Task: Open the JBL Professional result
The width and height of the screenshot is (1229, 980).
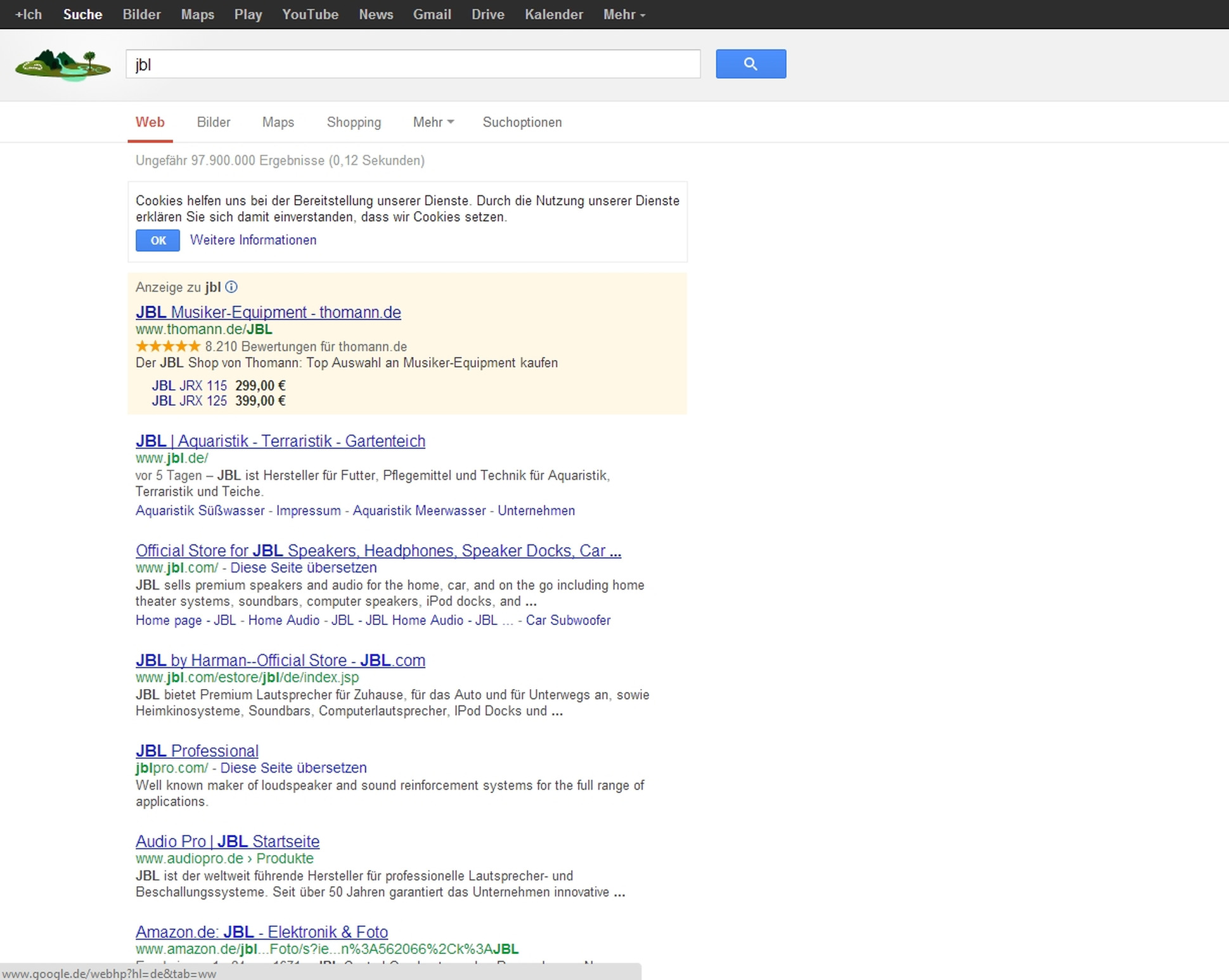Action: (196, 751)
